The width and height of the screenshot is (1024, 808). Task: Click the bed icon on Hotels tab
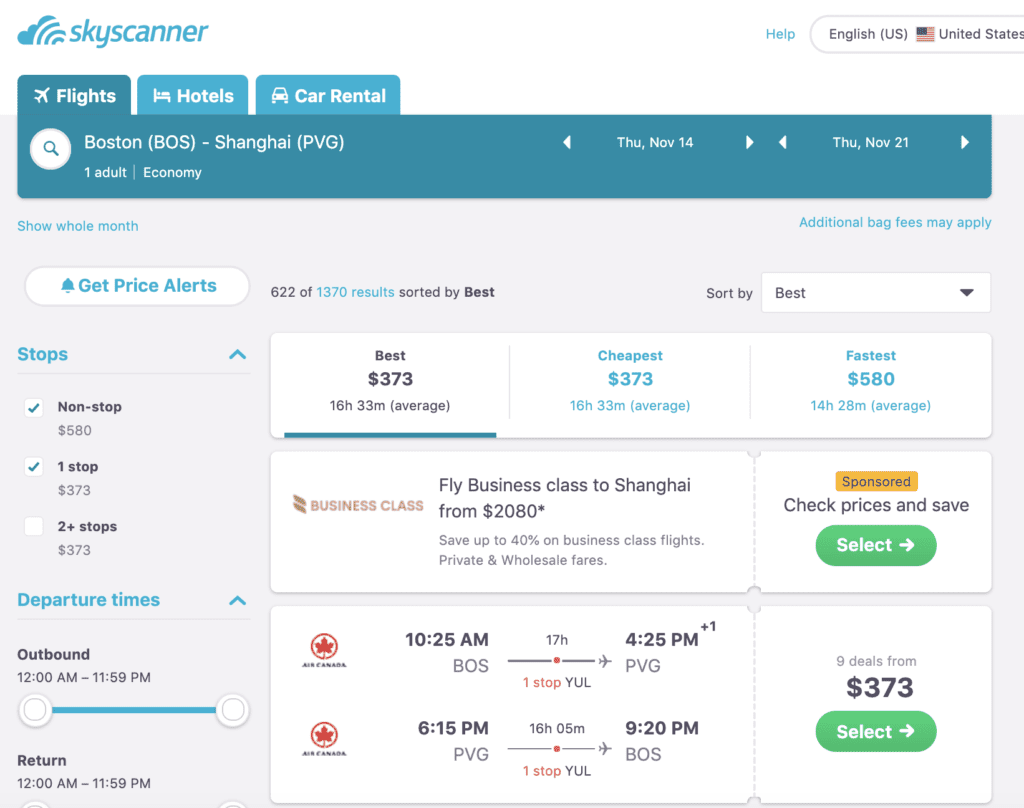coord(160,95)
